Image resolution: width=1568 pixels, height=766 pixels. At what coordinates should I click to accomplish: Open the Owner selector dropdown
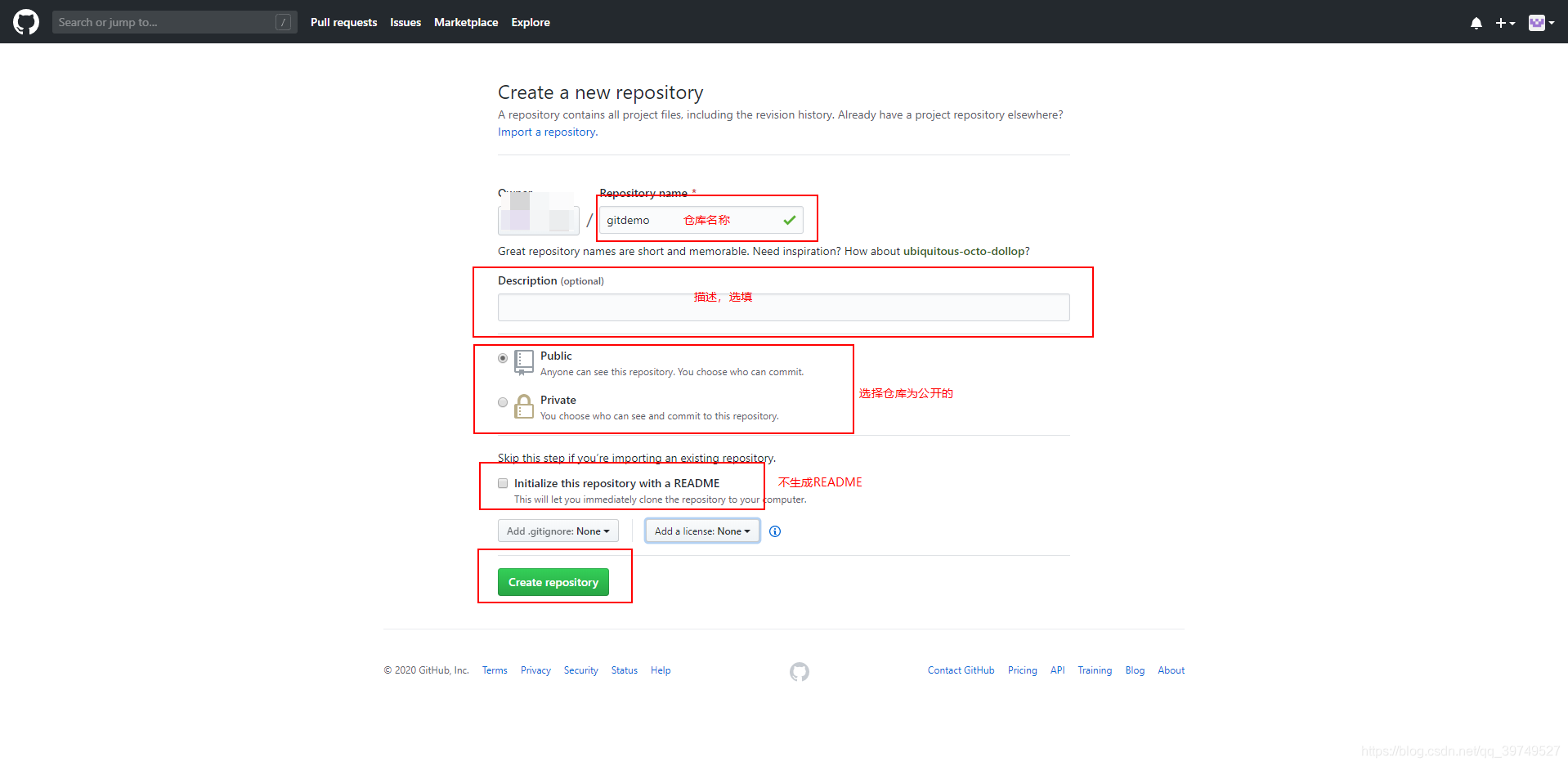539,220
